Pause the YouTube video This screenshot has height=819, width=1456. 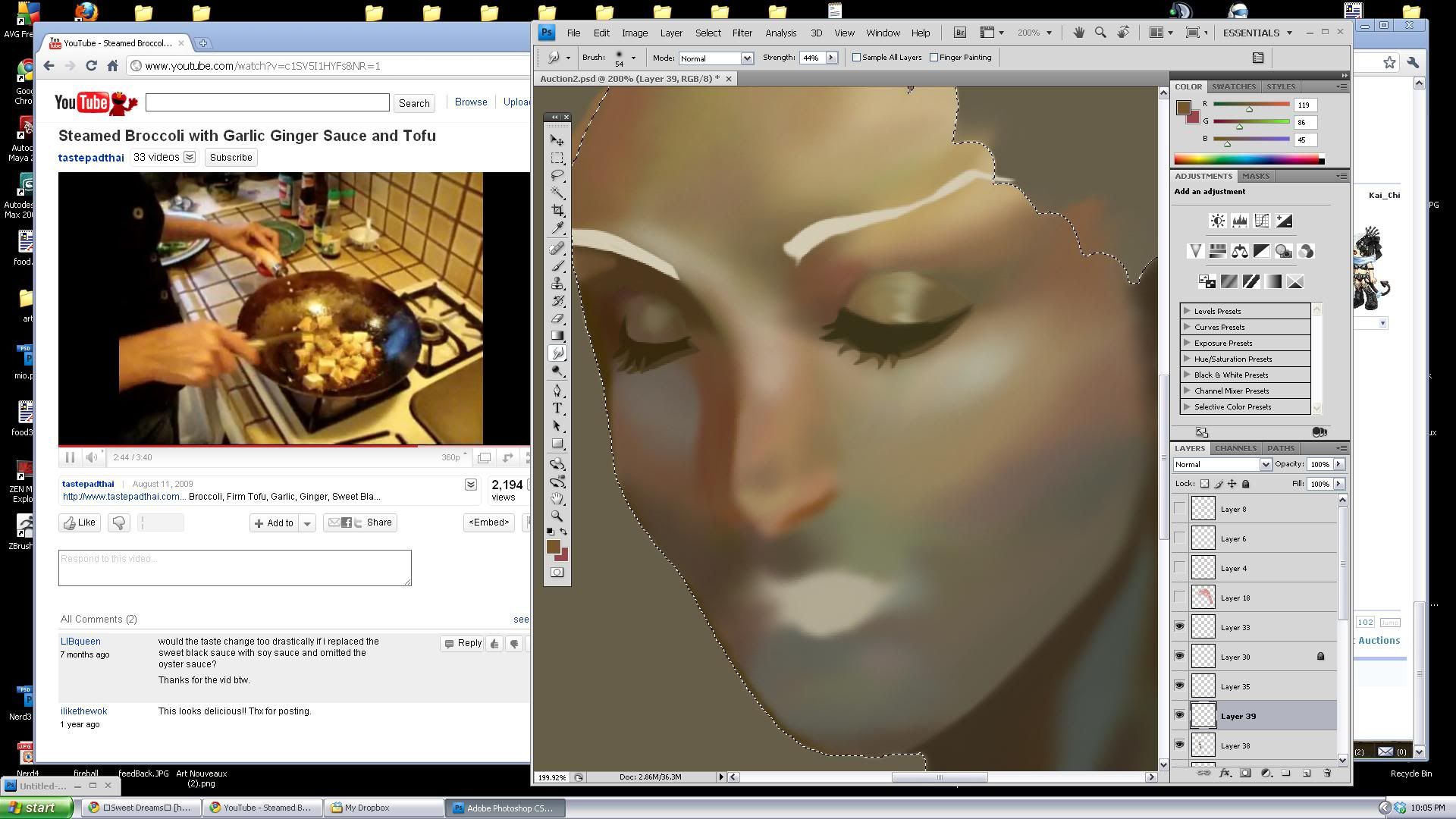70,457
